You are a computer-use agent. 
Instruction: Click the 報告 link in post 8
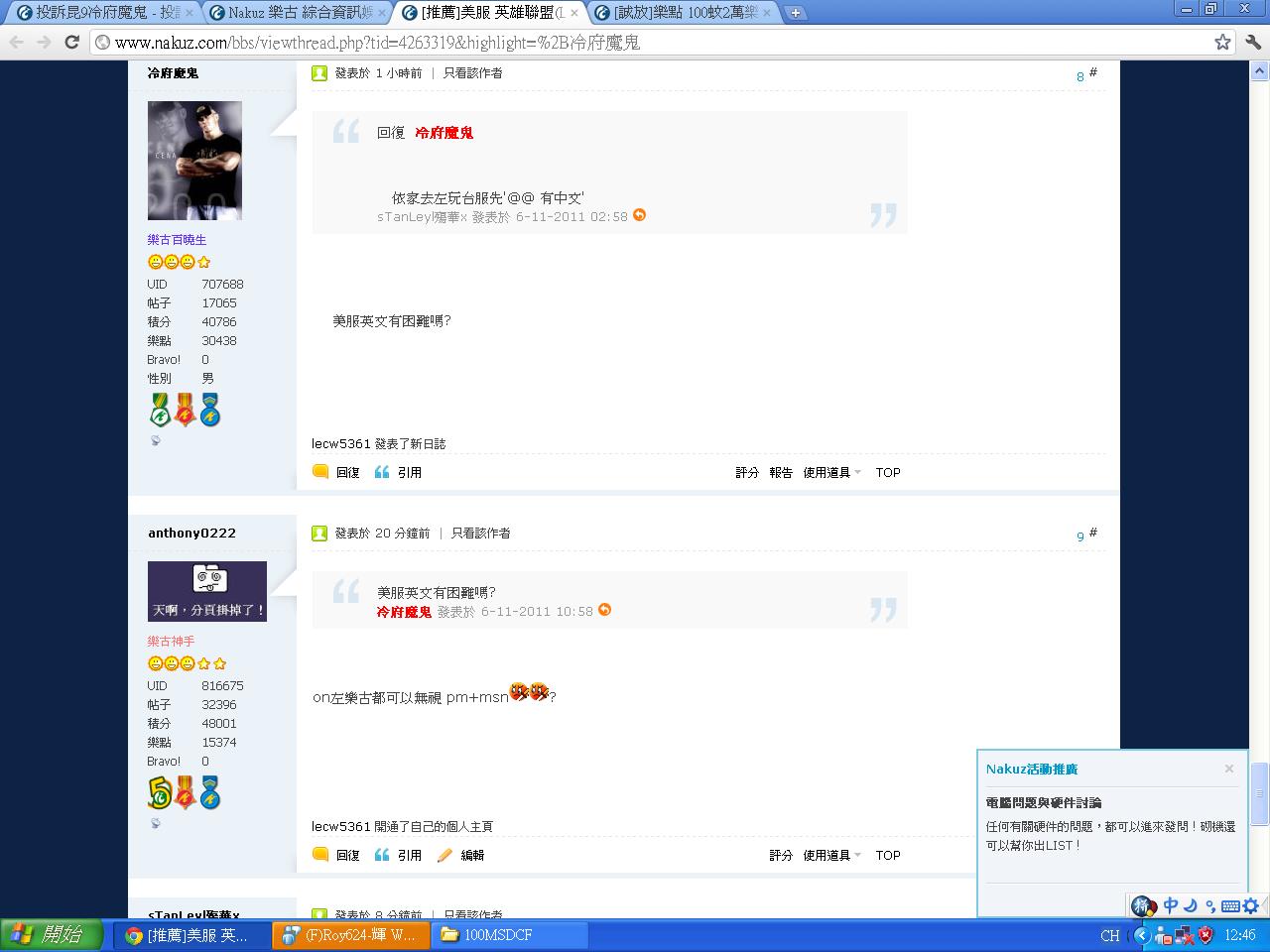point(781,473)
